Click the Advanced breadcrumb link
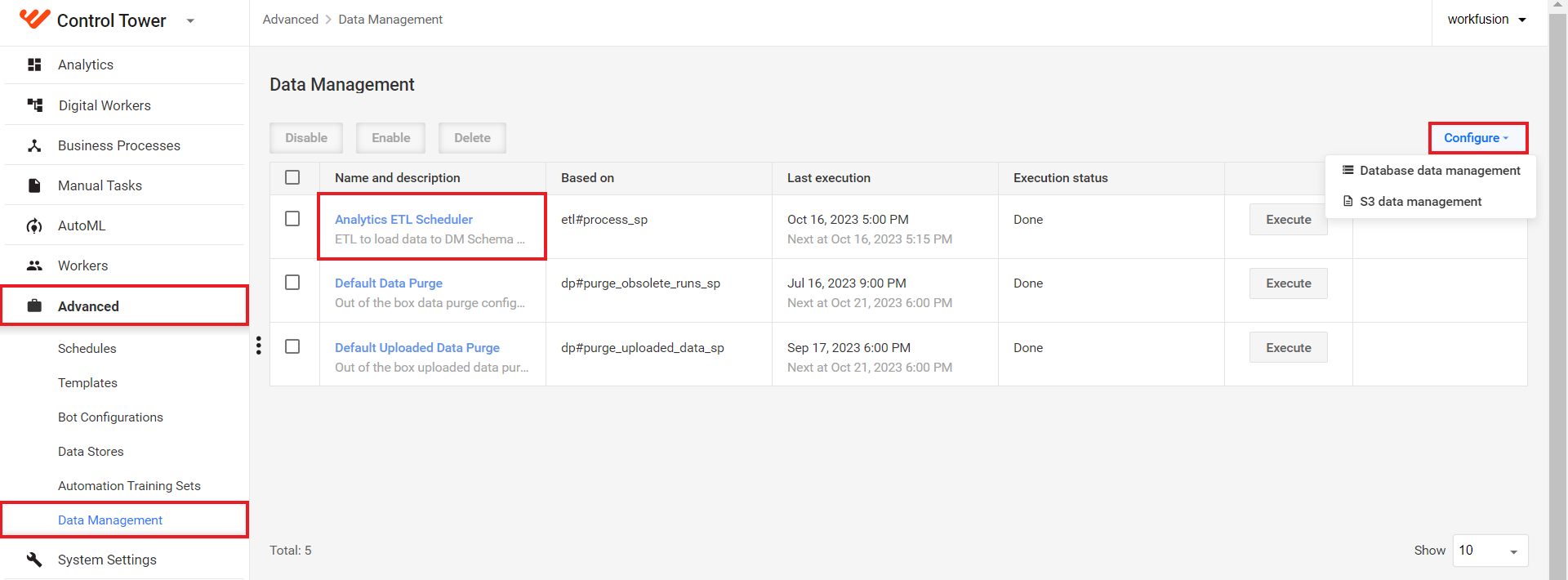 point(291,19)
